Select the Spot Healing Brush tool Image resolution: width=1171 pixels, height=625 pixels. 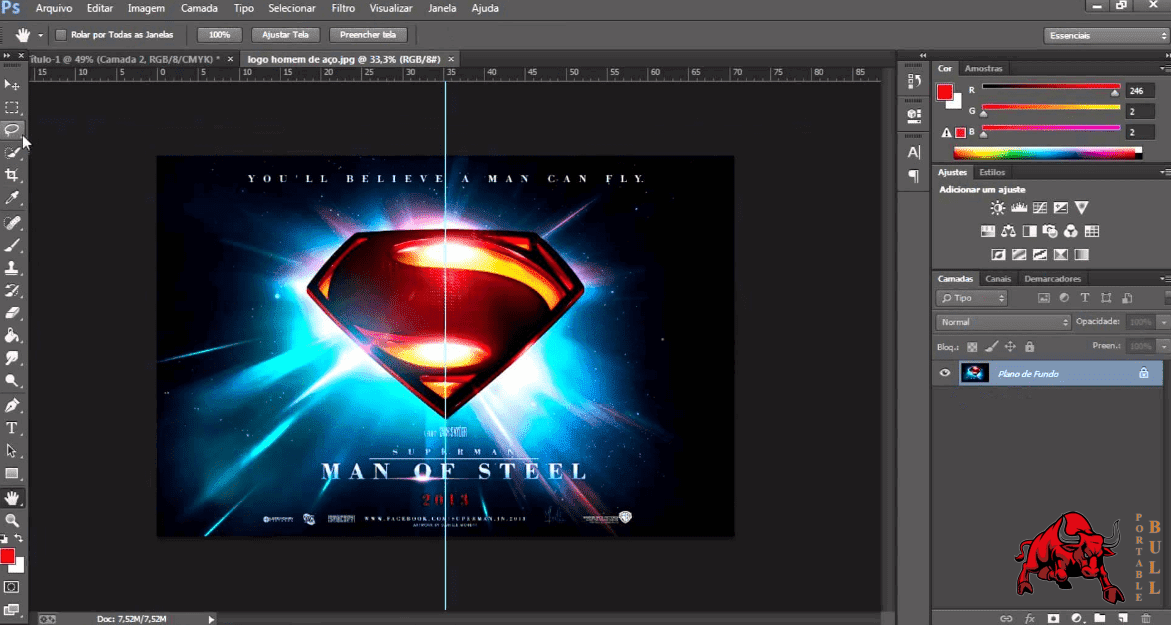(x=12, y=223)
